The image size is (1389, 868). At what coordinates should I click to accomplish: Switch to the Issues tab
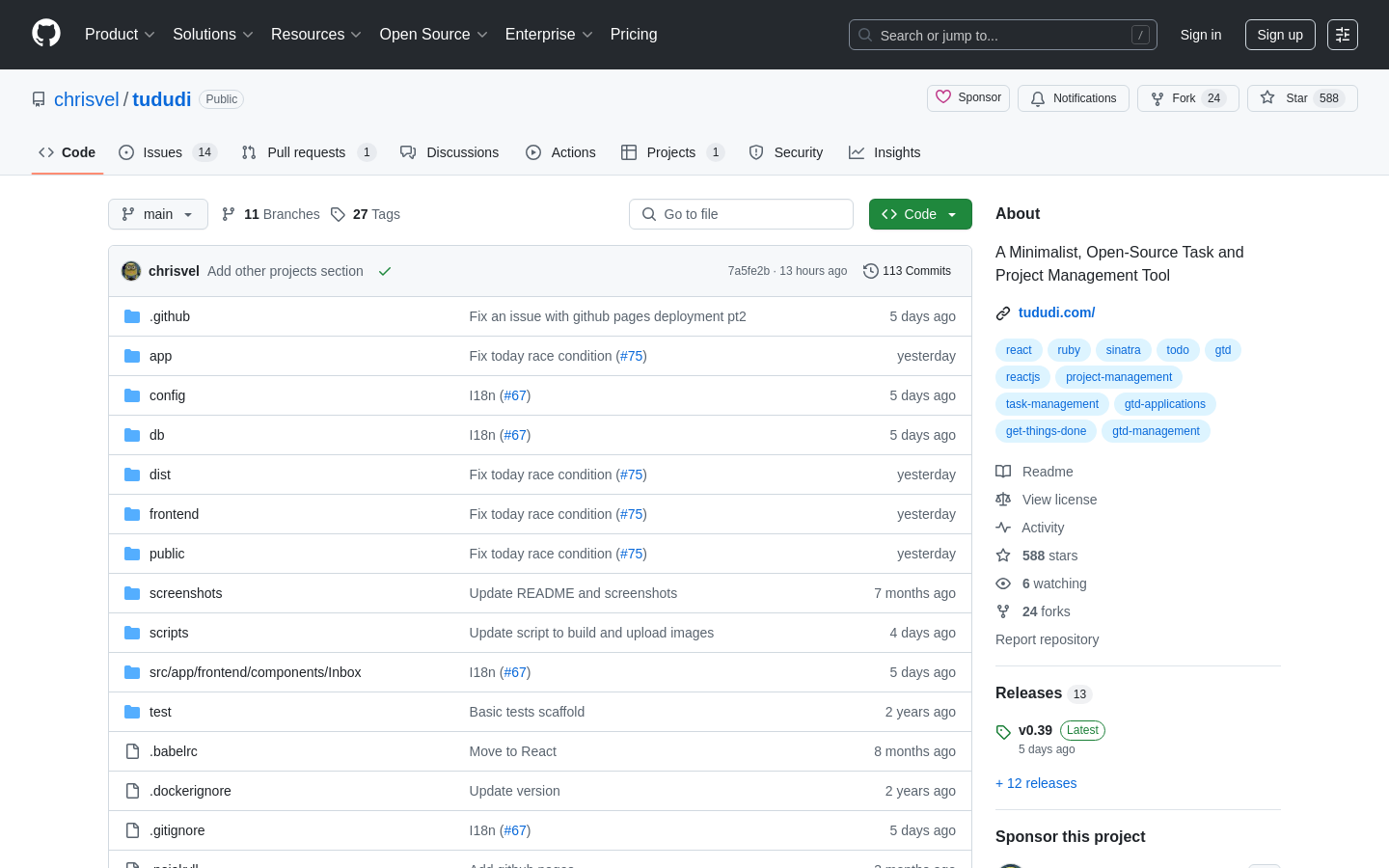pyautogui.click(x=168, y=152)
